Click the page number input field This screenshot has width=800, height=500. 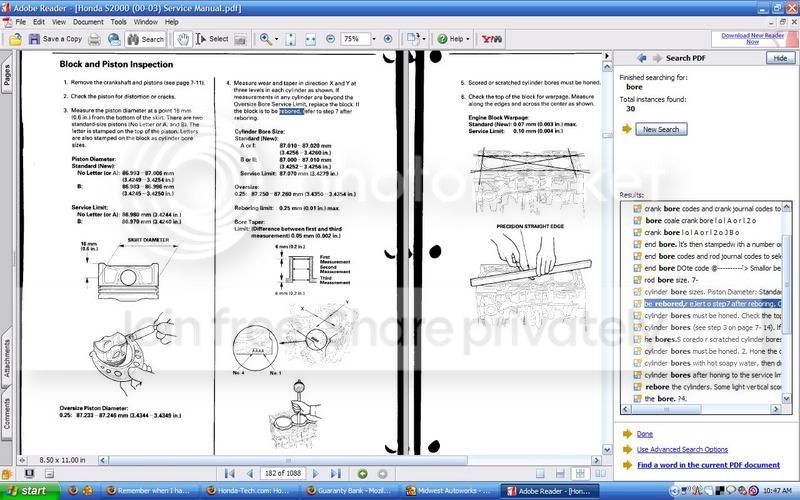click(283, 473)
